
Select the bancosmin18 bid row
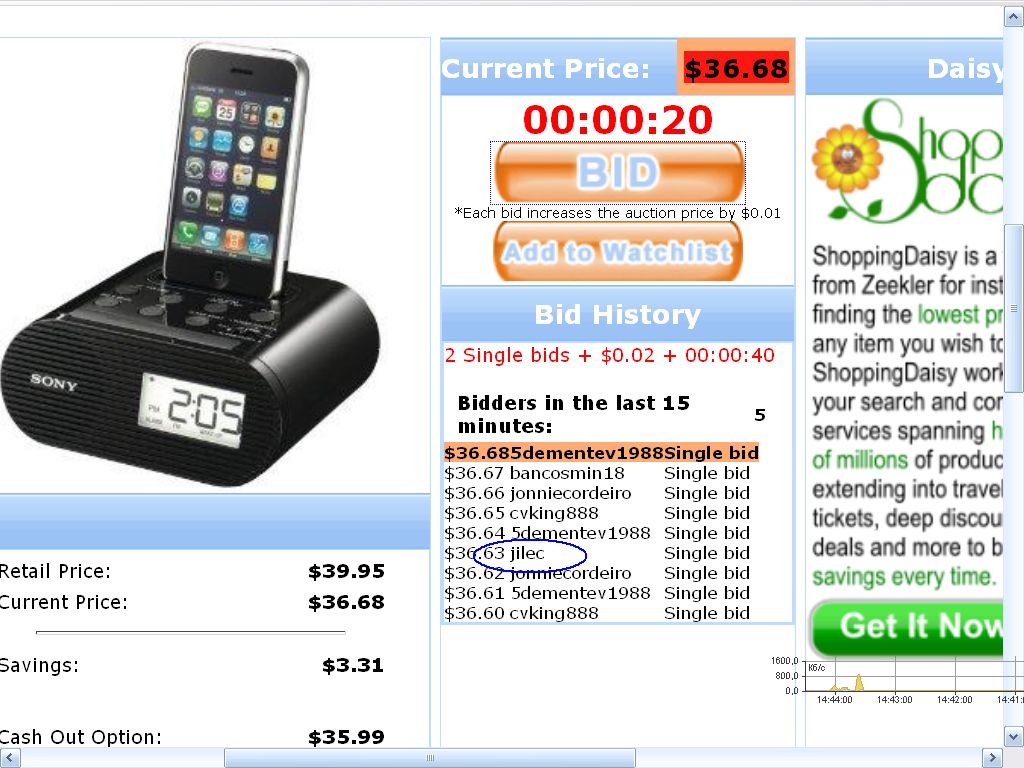click(597, 473)
